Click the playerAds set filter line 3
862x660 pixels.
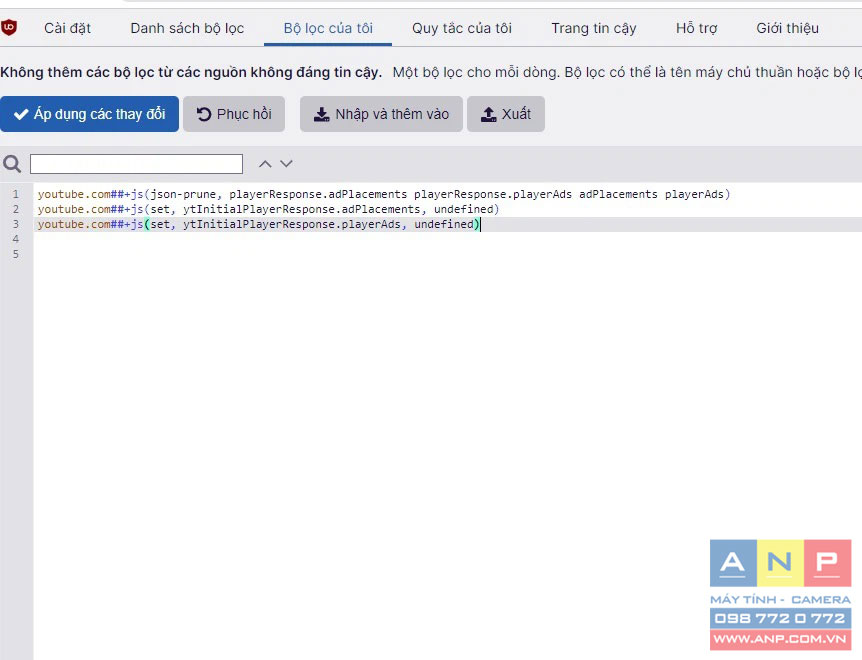click(x=258, y=224)
